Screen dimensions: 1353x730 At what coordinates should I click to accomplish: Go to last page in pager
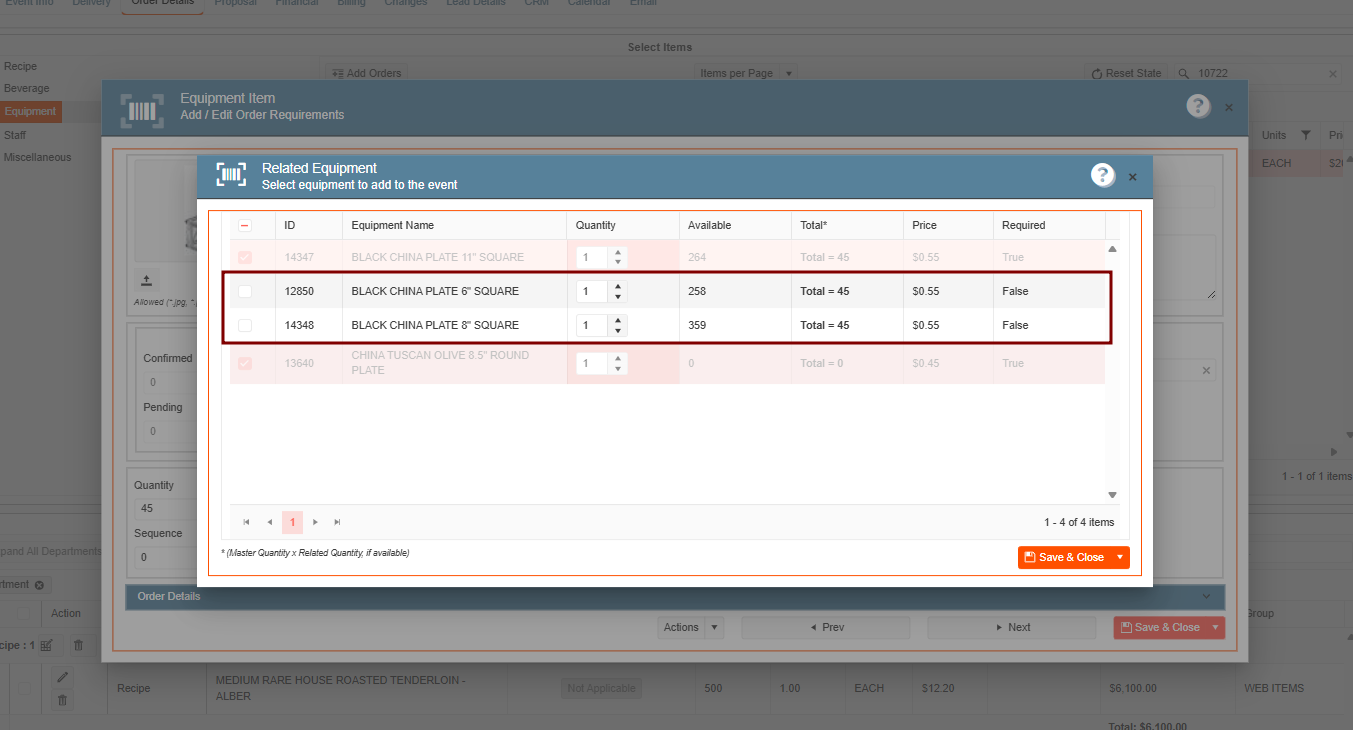pyautogui.click(x=337, y=522)
